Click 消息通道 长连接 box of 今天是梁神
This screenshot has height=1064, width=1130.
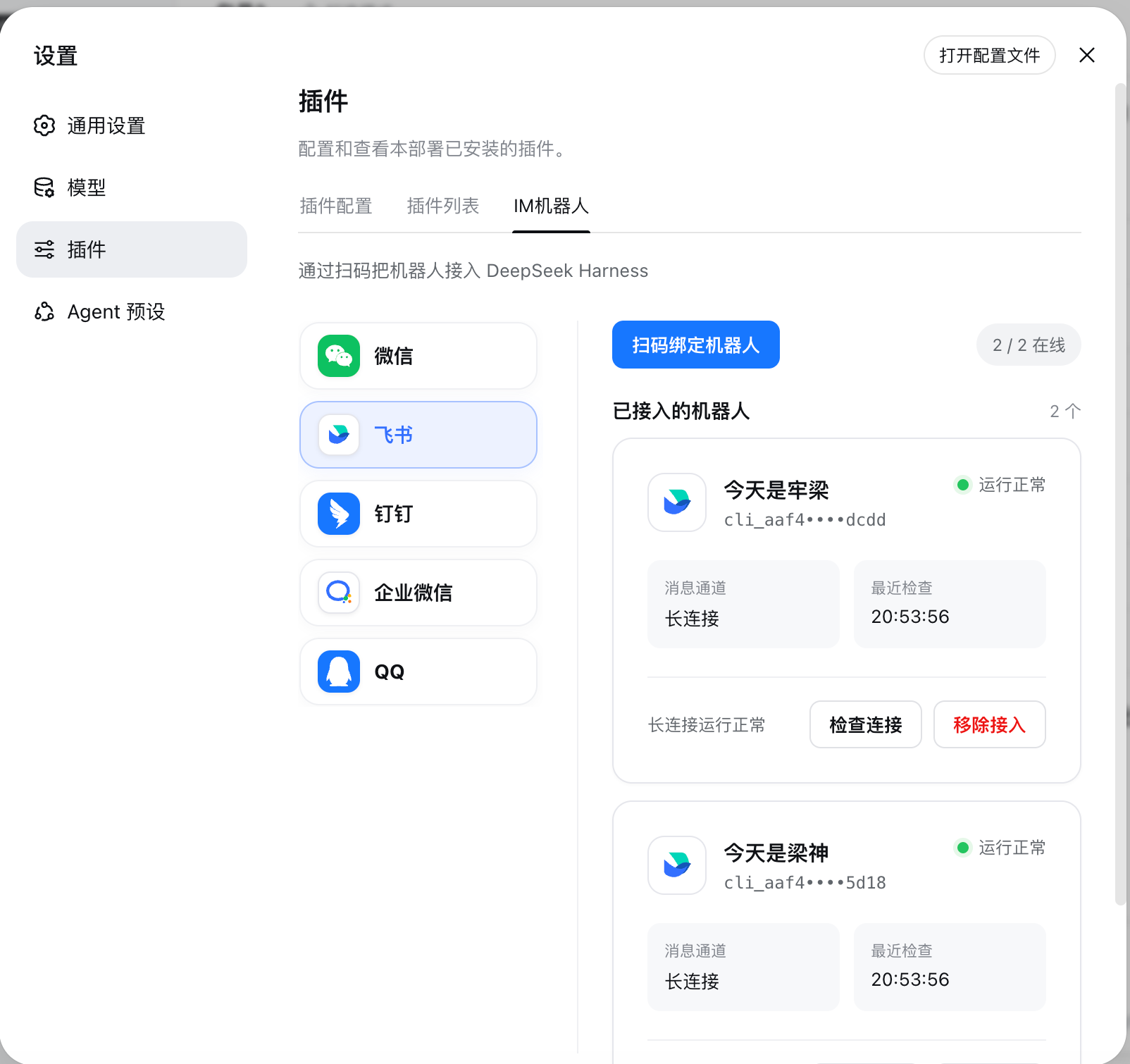[x=743, y=967]
